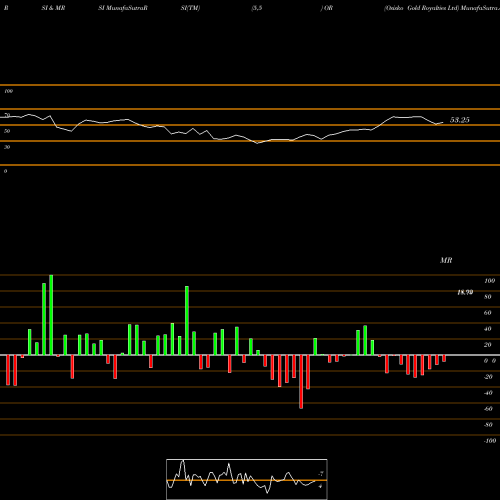Viewport: 500px width, 500px height.
Task: Click the MR axis label -100
Action: [490, 441]
